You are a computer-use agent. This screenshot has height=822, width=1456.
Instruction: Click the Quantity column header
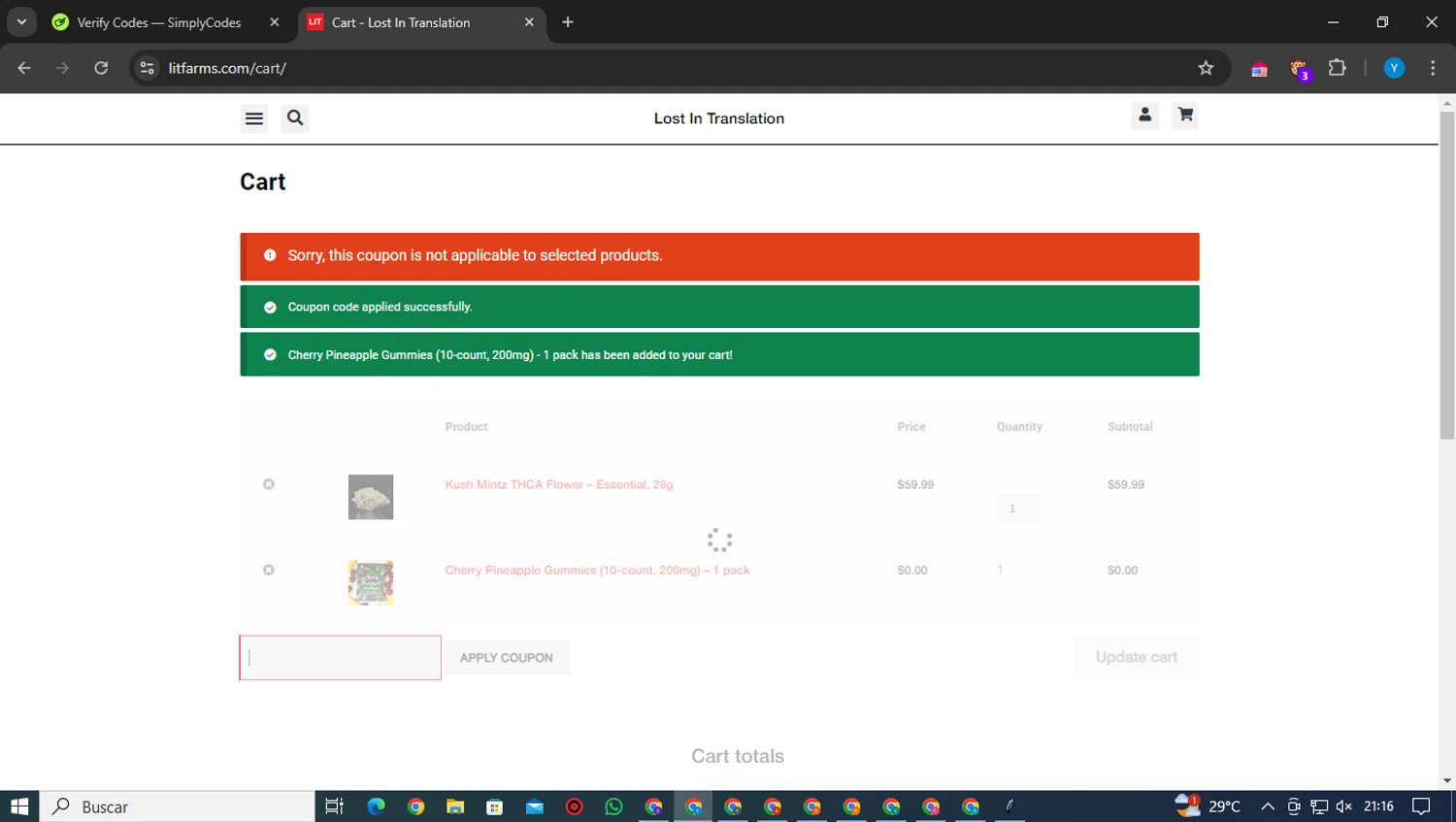1019,427
